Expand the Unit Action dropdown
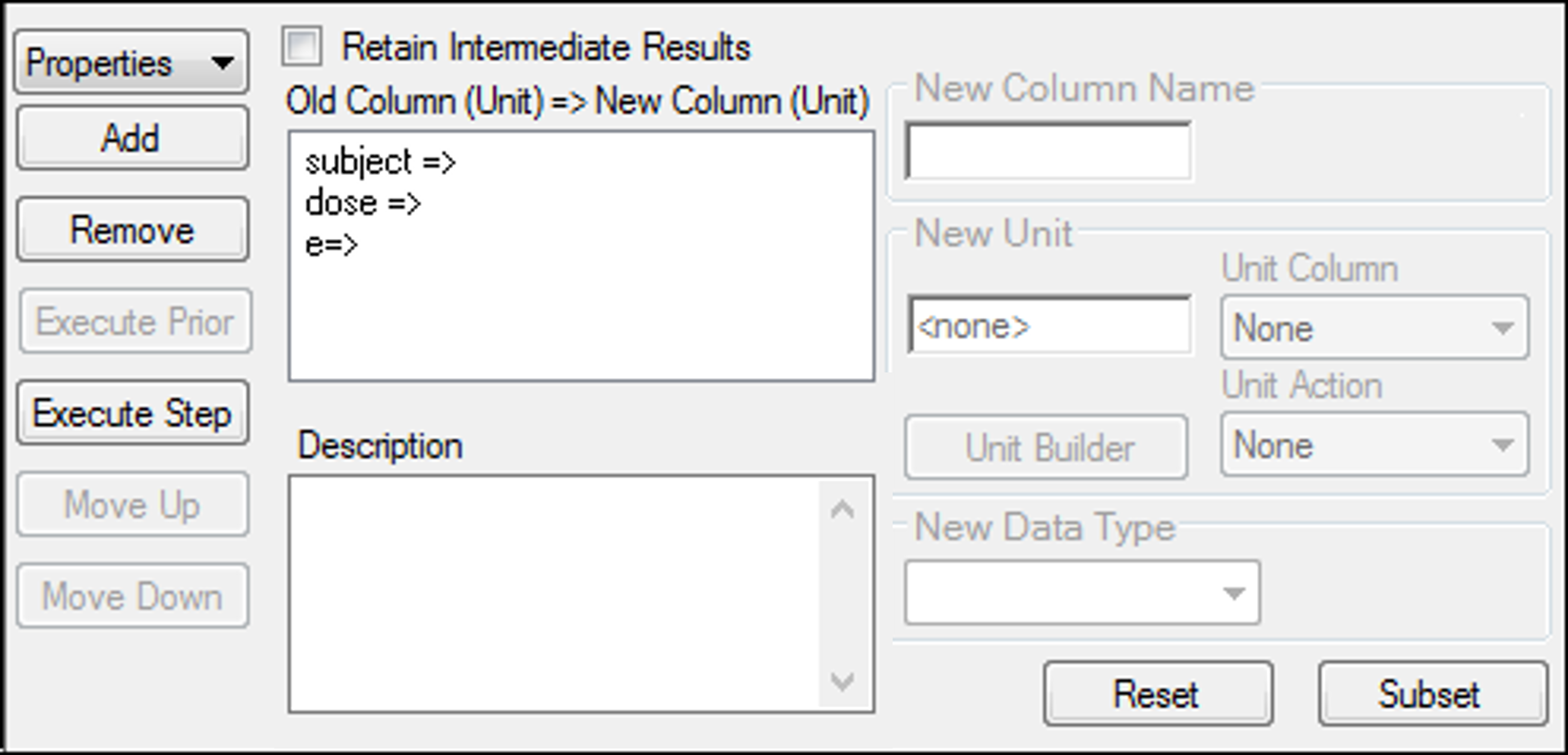Image resolution: width=1568 pixels, height=755 pixels. [x=1374, y=445]
